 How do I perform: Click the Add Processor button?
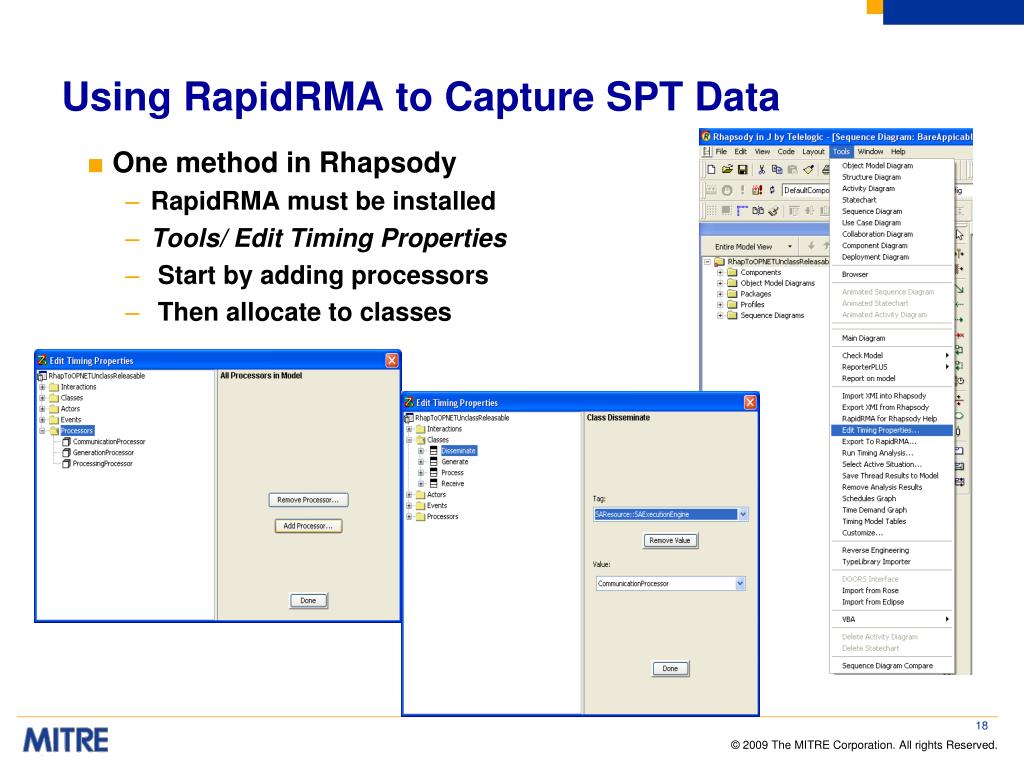(308, 526)
